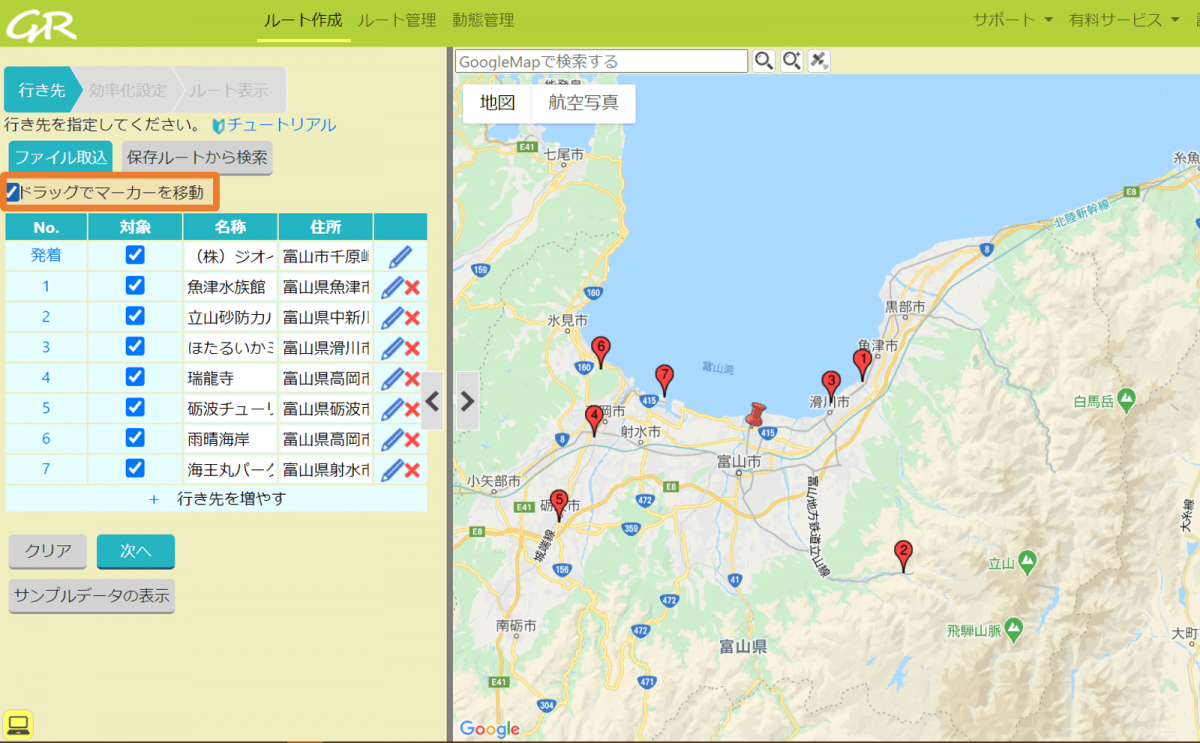Switch map to 航空写真 view
The height and width of the screenshot is (743, 1200).
click(583, 103)
